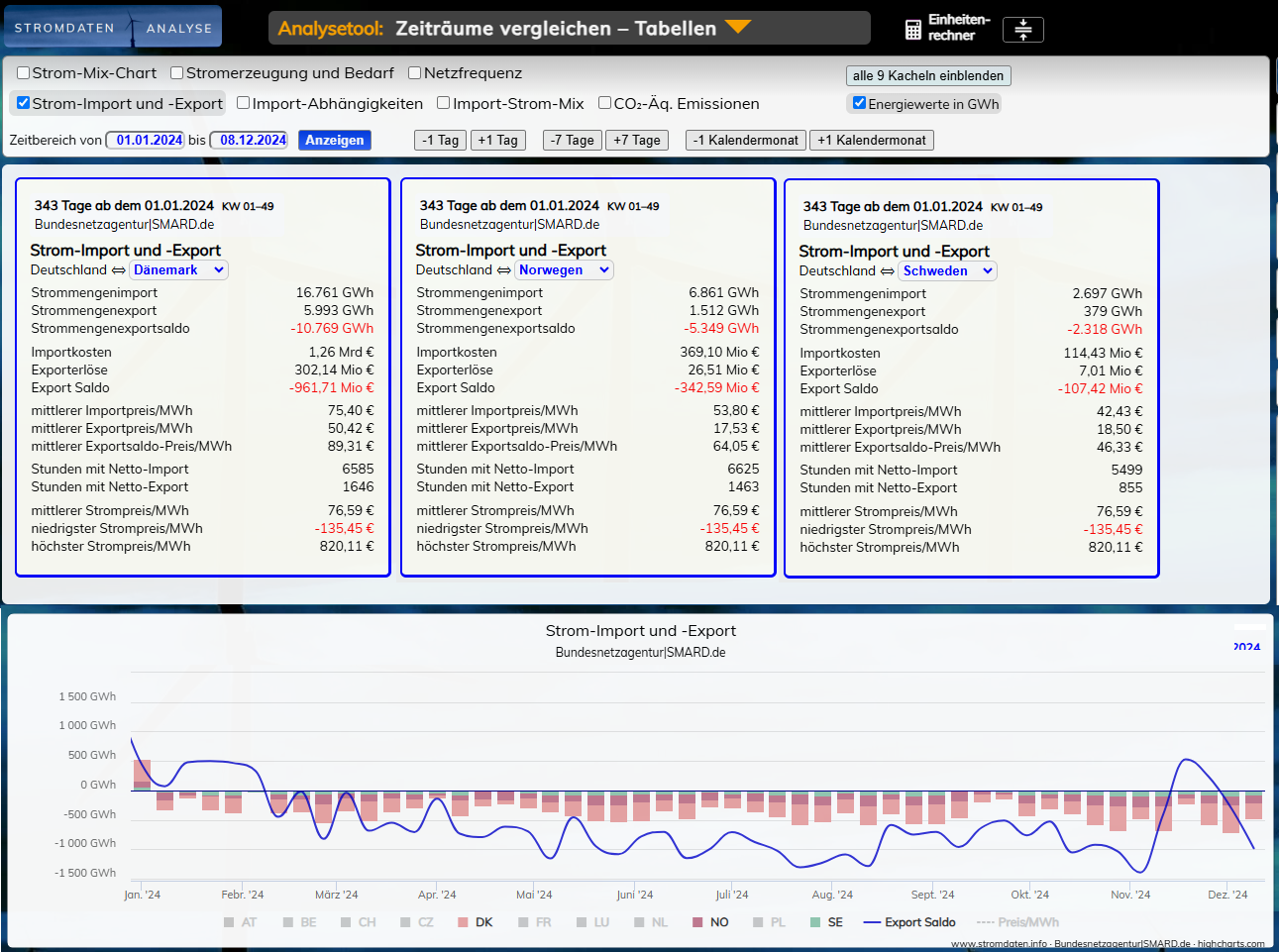
Task: Click the orange Analysetool dropdown triangle
Action: 738,27
